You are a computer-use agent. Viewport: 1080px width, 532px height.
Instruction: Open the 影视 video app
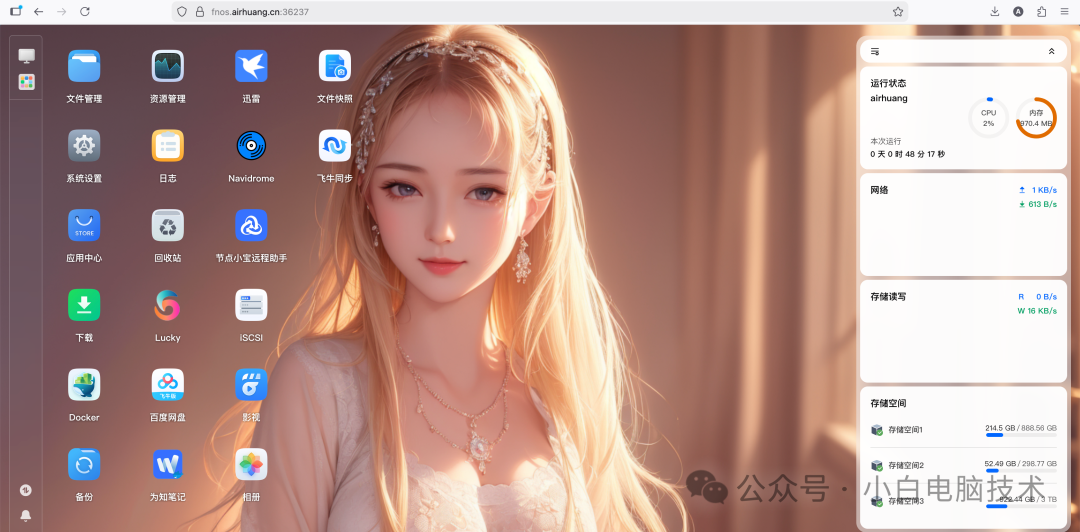[251, 385]
